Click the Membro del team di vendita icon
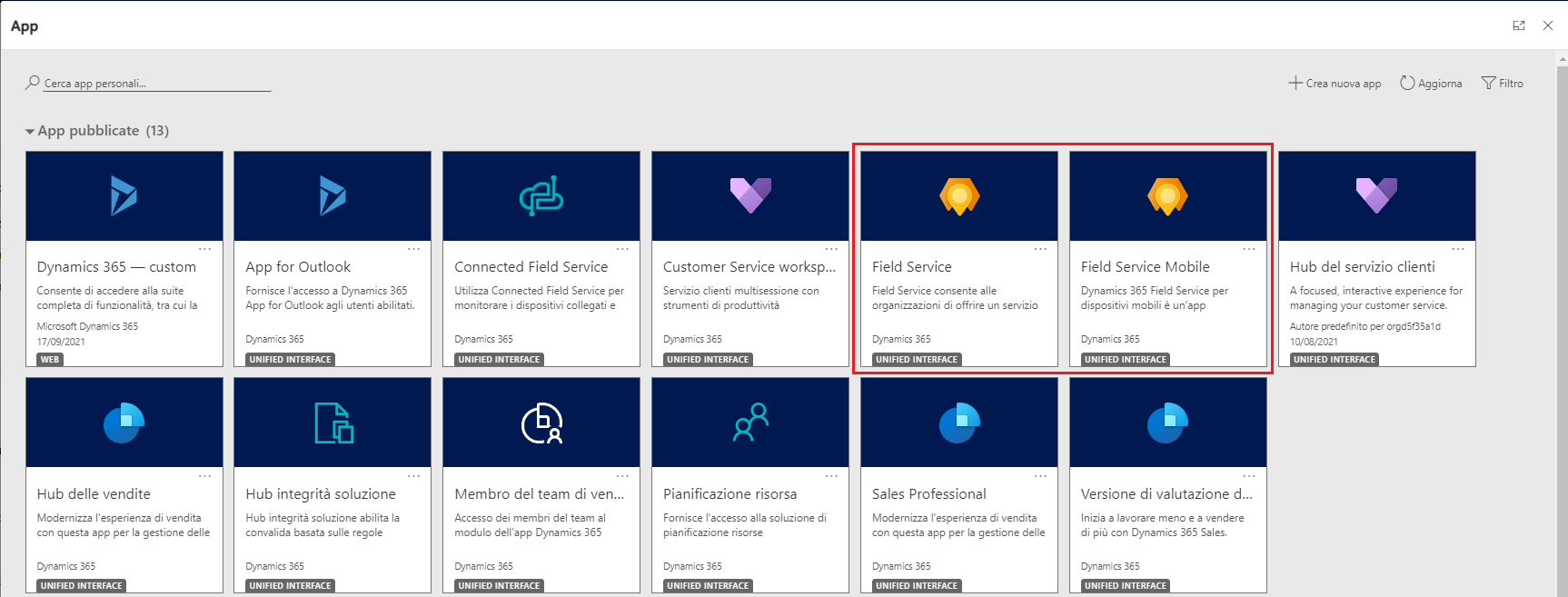 [541, 423]
